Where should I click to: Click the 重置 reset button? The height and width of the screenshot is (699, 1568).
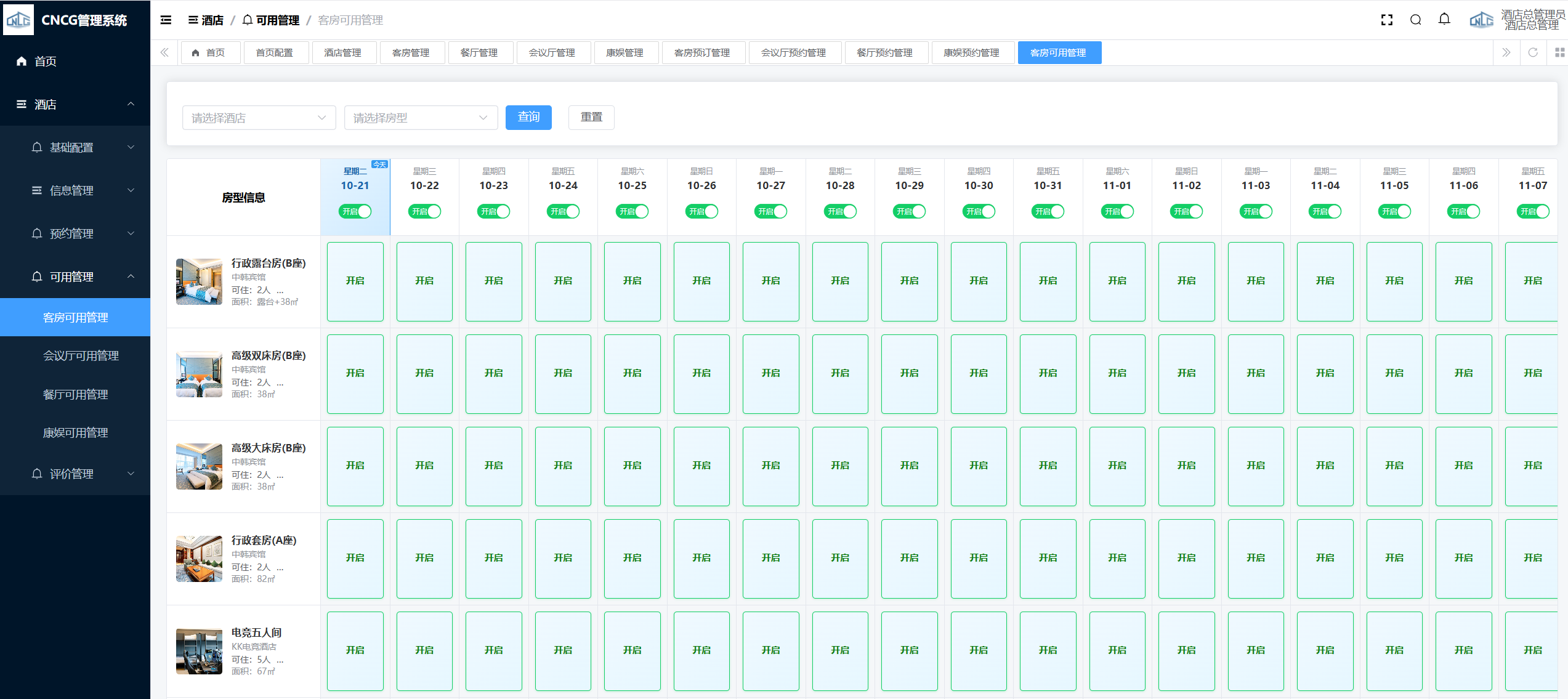pos(591,117)
